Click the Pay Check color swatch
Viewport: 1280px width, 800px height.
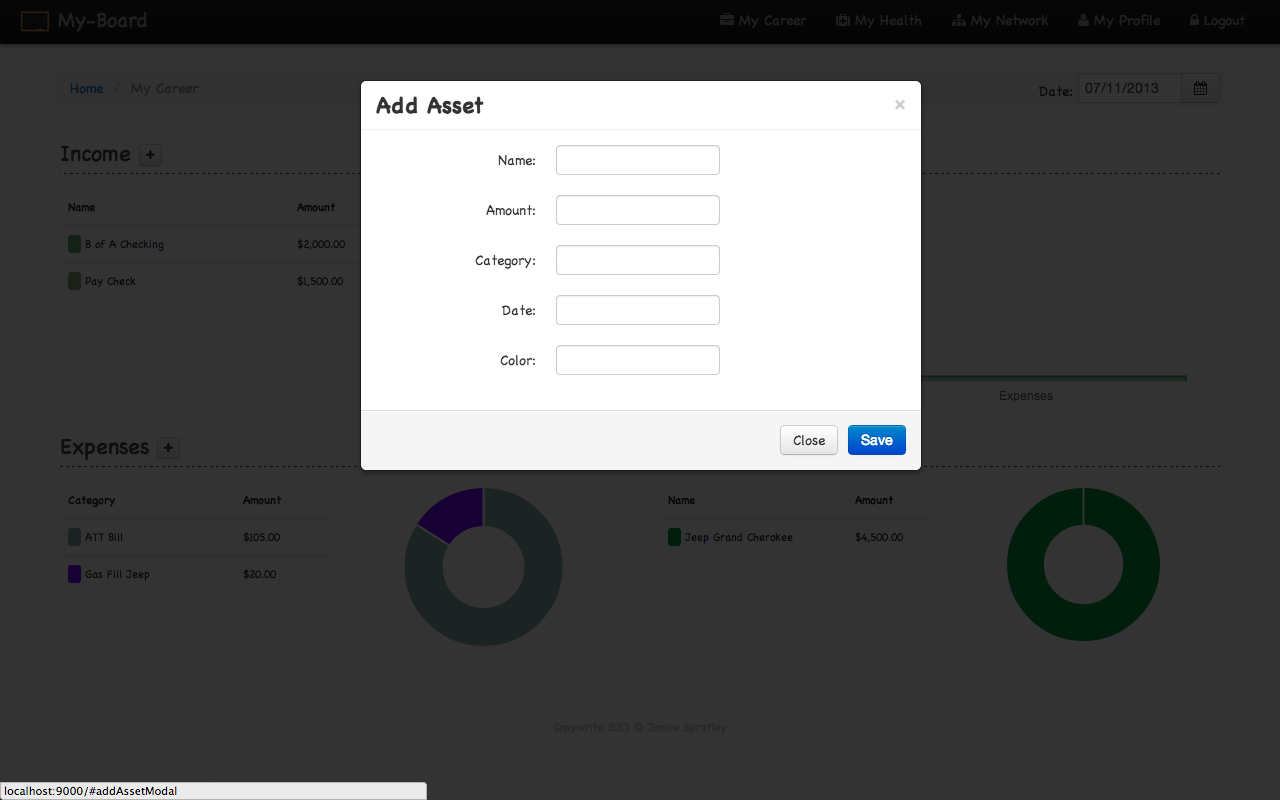[x=74, y=281]
